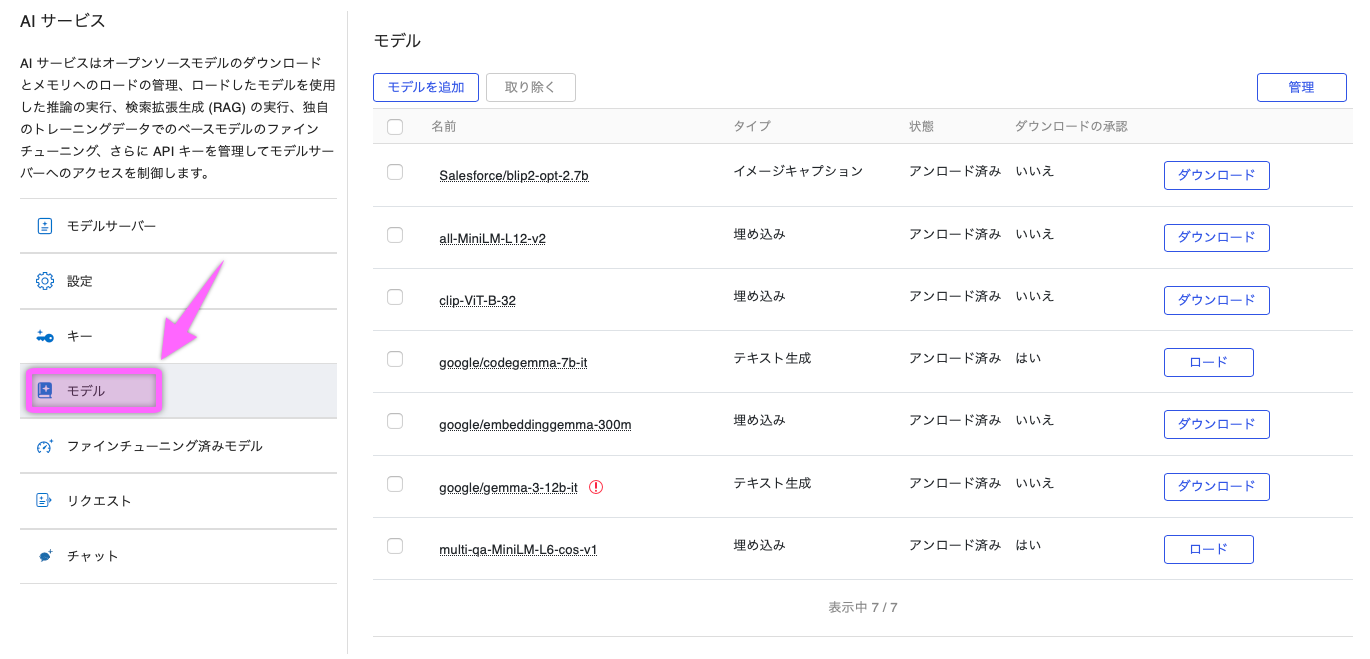This screenshot has width=1370, height=659.
Task: Select the モデル menu item
Action: click(x=178, y=391)
